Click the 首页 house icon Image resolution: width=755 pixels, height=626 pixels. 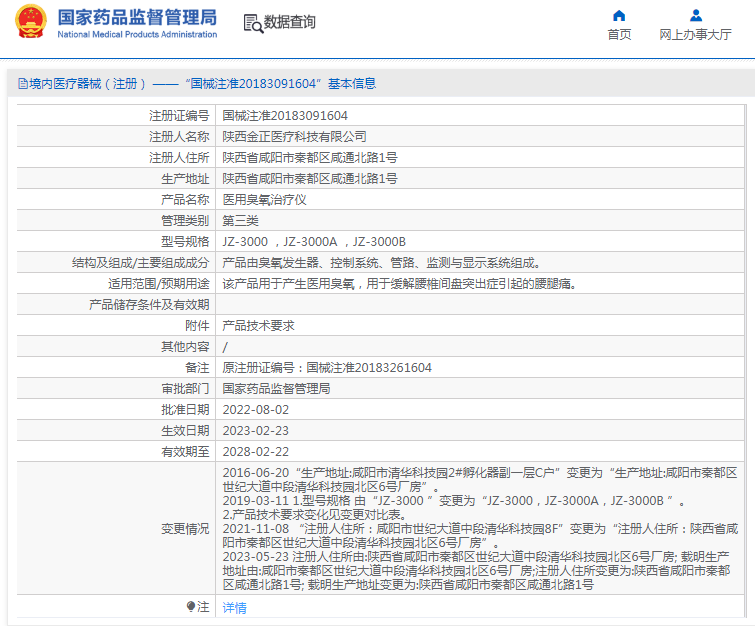(x=619, y=15)
